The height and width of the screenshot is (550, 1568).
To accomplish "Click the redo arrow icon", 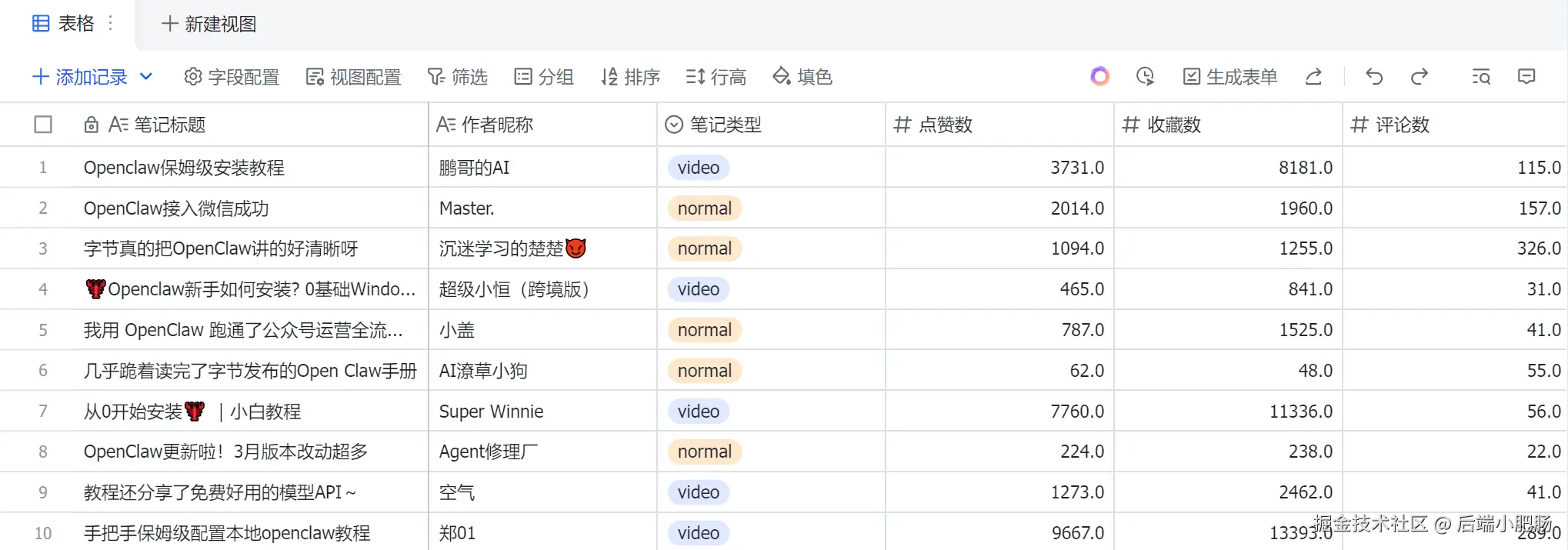I will (x=1420, y=77).
